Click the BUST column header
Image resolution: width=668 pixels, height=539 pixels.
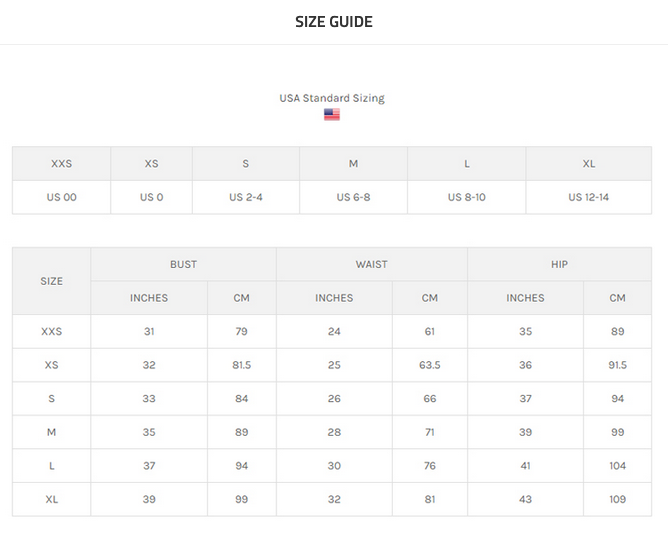pos(183,264)
